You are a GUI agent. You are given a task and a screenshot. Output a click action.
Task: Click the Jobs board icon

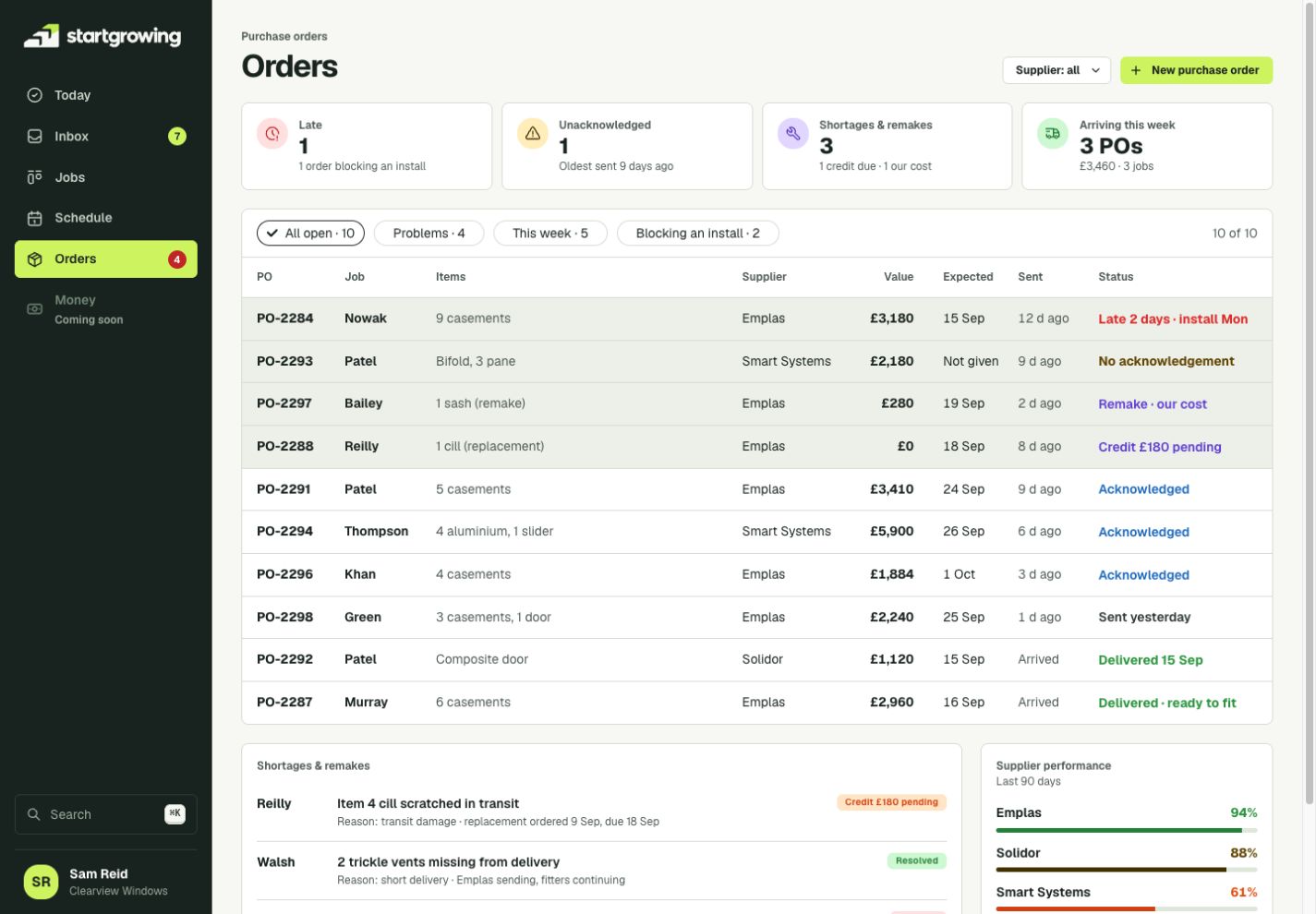coord(35,177)
